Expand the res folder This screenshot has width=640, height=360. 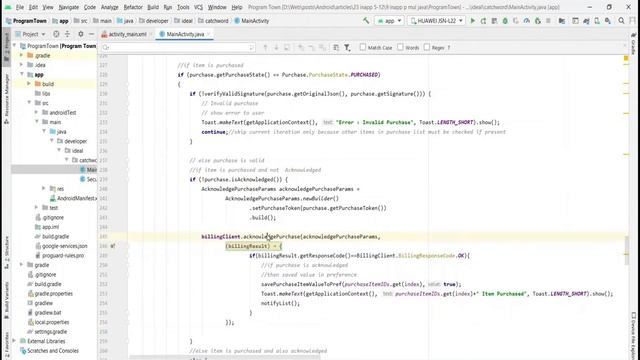44,189
